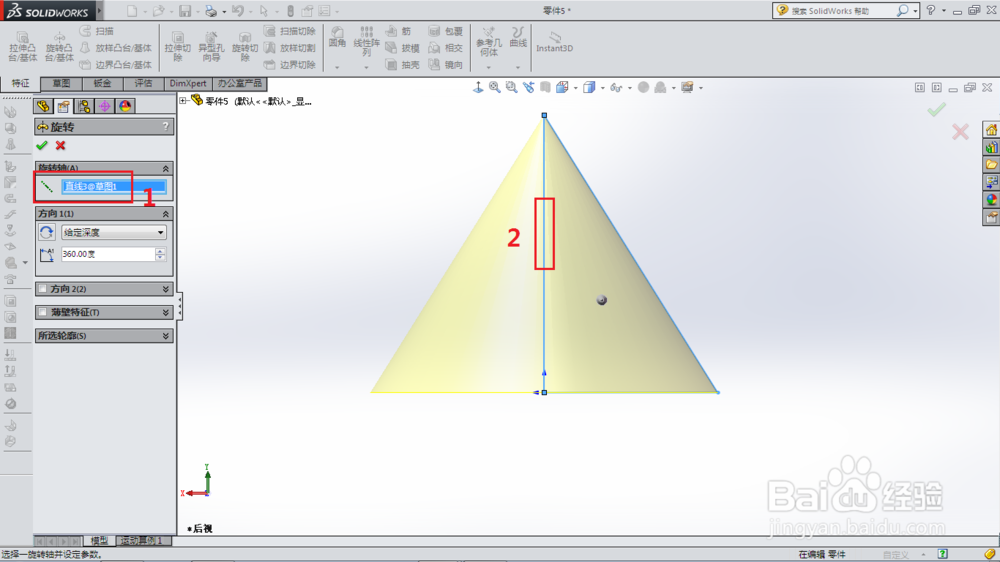Screen dimensions: 1000x562
Task: Choose the Swept Cut (扫描切除) tool
Action: click(x=290, y=31)
